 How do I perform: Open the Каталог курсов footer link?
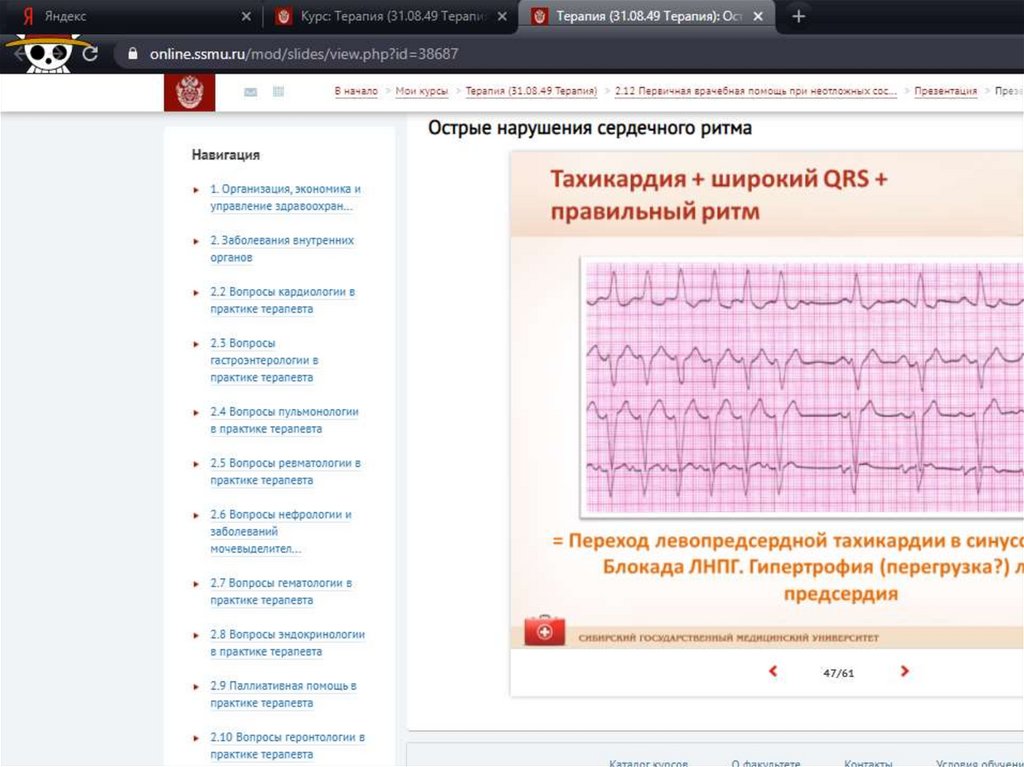(x=648, y=762)
